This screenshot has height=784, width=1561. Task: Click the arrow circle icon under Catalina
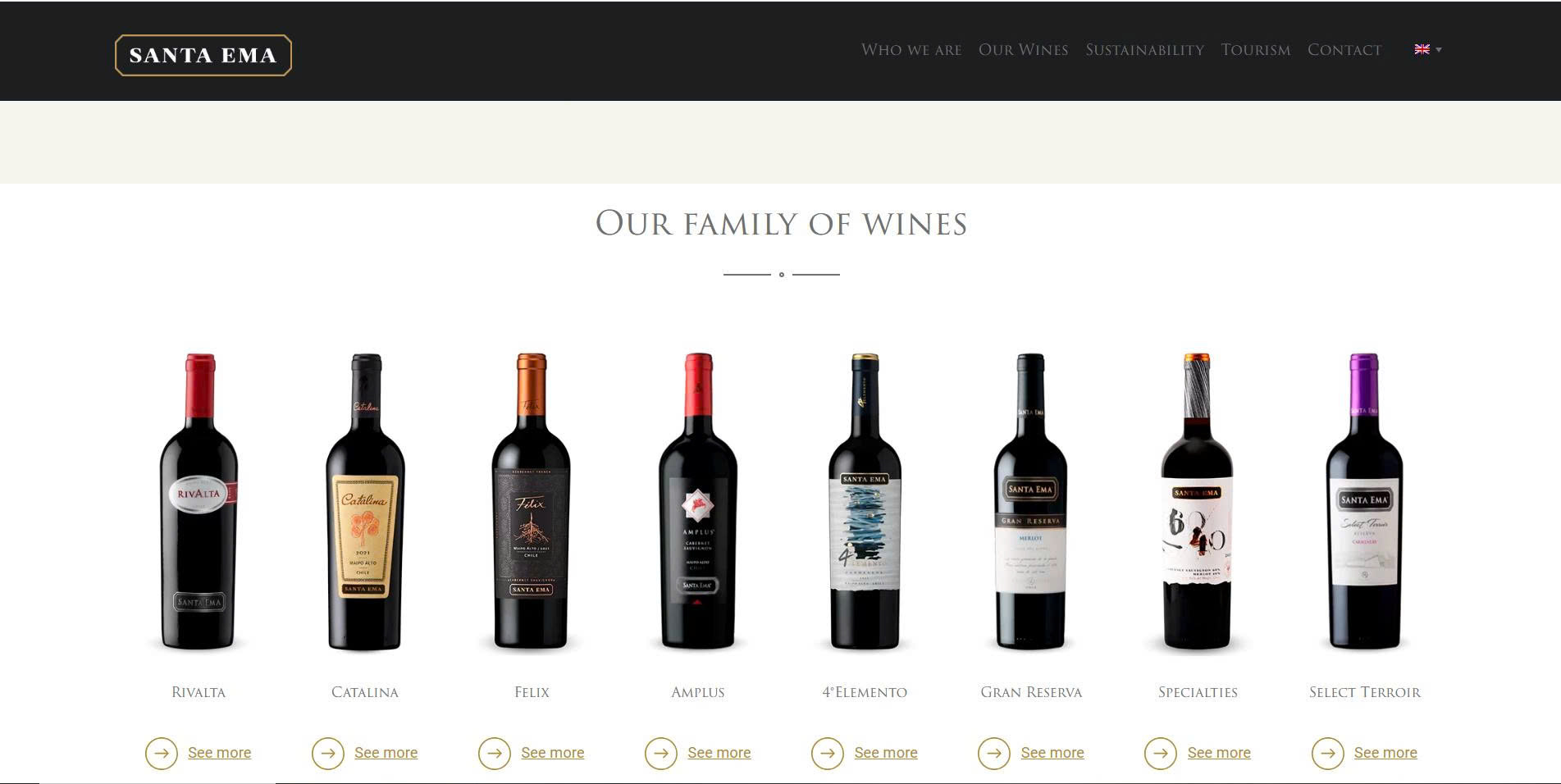[328, 753]
